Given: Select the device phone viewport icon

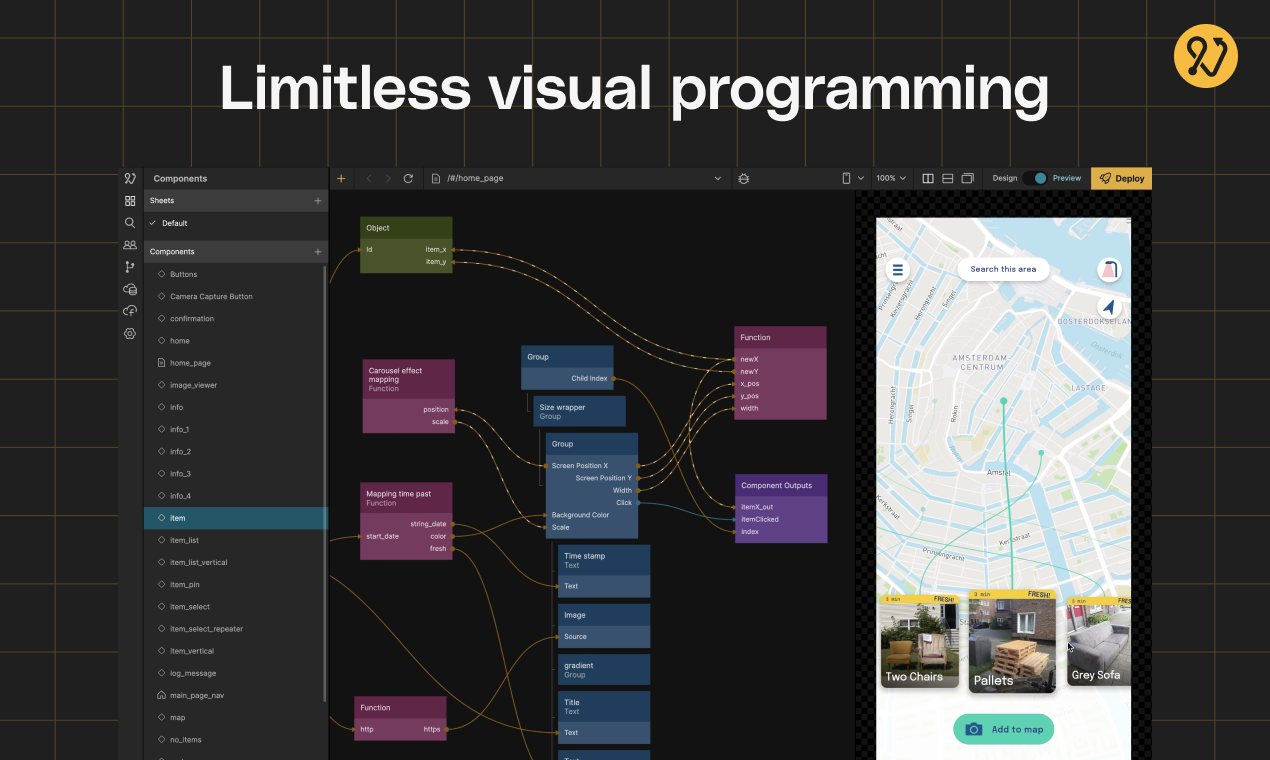Looking at the screenshot, I should pos(846,178).
